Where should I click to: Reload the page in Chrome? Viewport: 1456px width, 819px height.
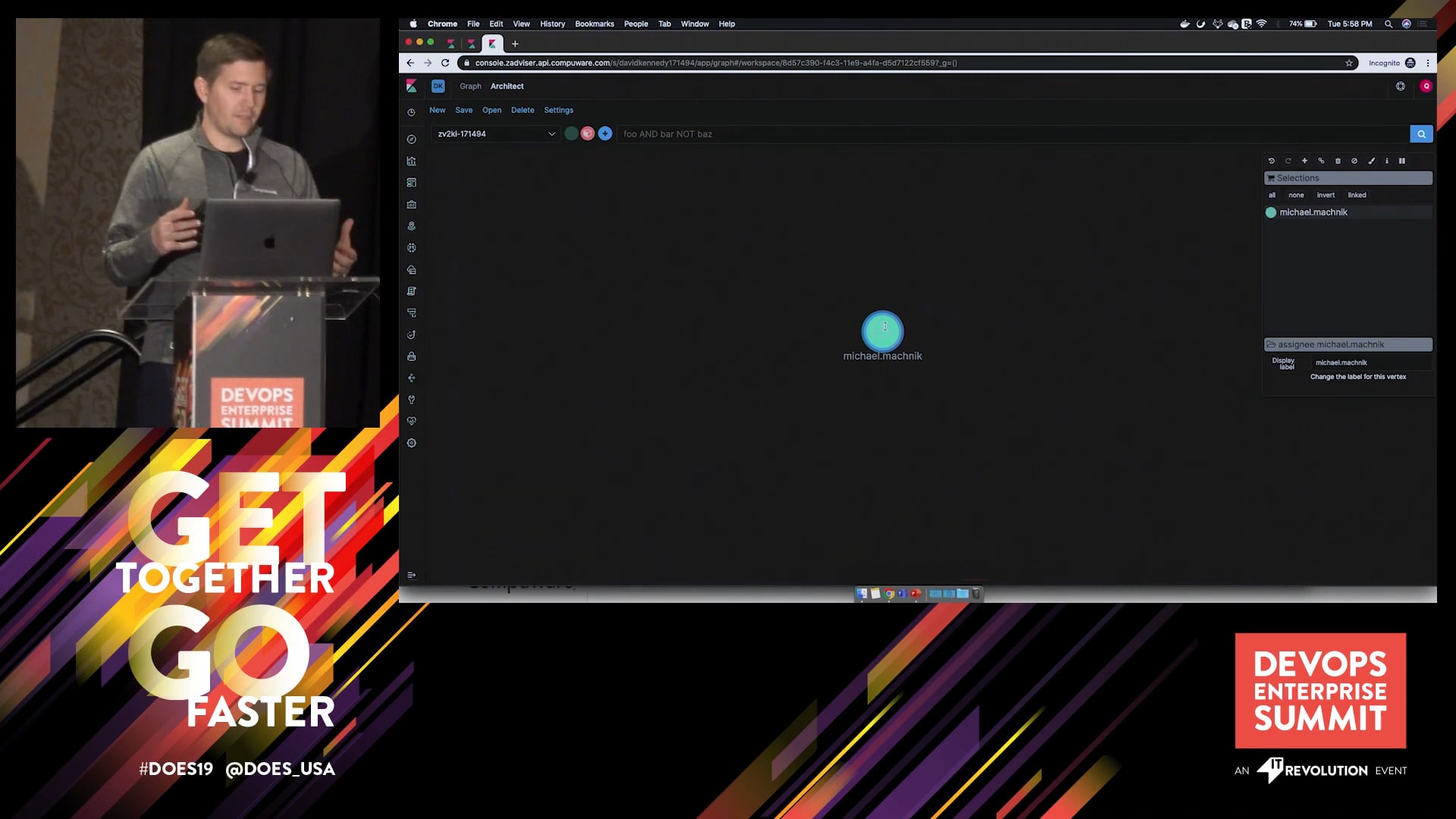pyautogui.click(x=445, y=63)
